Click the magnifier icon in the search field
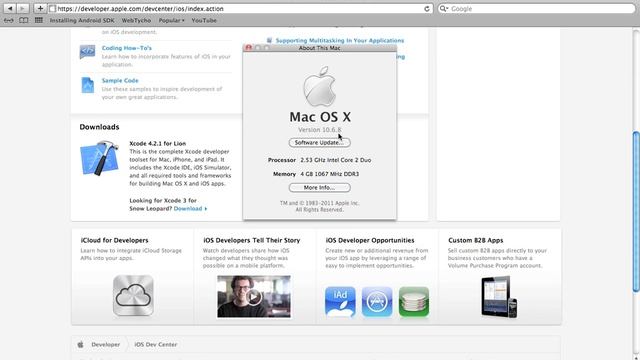The width and height of the screenshot is (640, 360). [x=444, y=9]
